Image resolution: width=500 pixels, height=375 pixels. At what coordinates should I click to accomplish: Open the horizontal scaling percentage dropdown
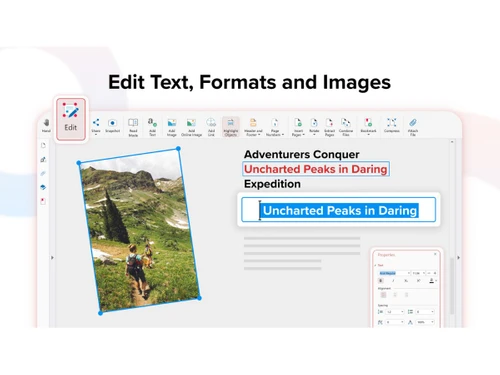point(425,322)
